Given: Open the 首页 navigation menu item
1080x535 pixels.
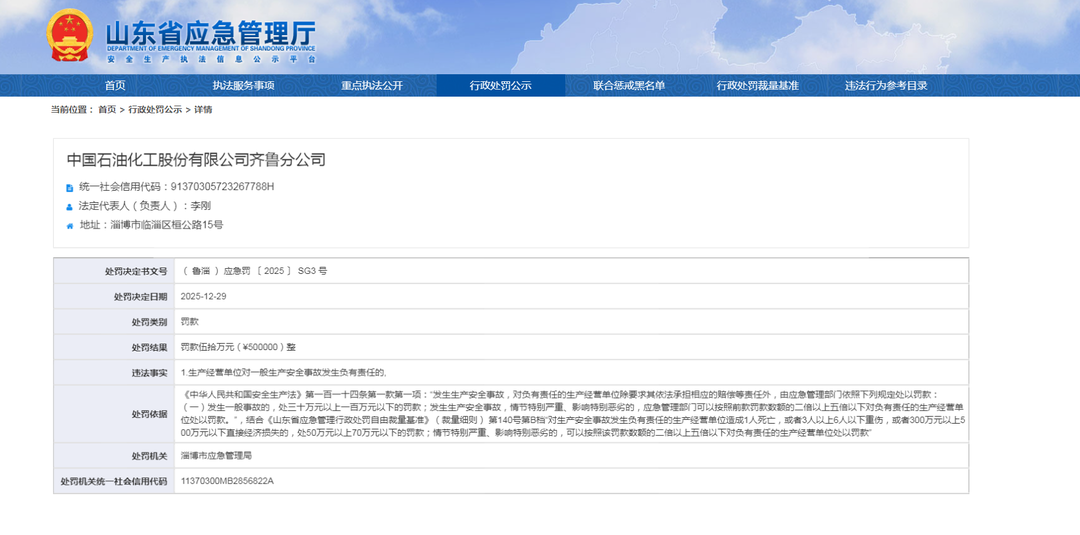Looking at the screenshot, I should (x=115, y=86).
